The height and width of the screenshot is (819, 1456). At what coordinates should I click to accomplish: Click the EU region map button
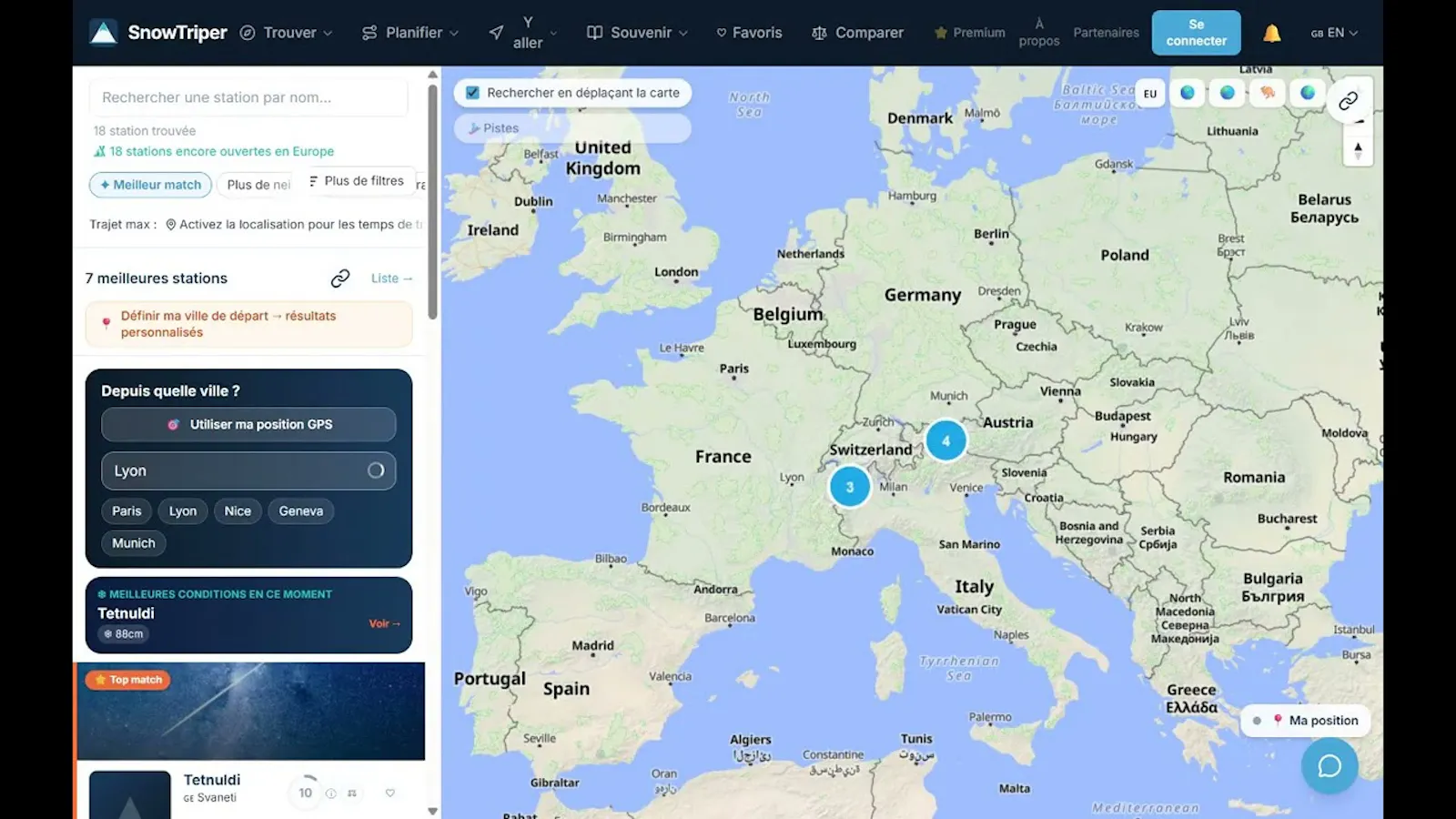[1150, 94]
